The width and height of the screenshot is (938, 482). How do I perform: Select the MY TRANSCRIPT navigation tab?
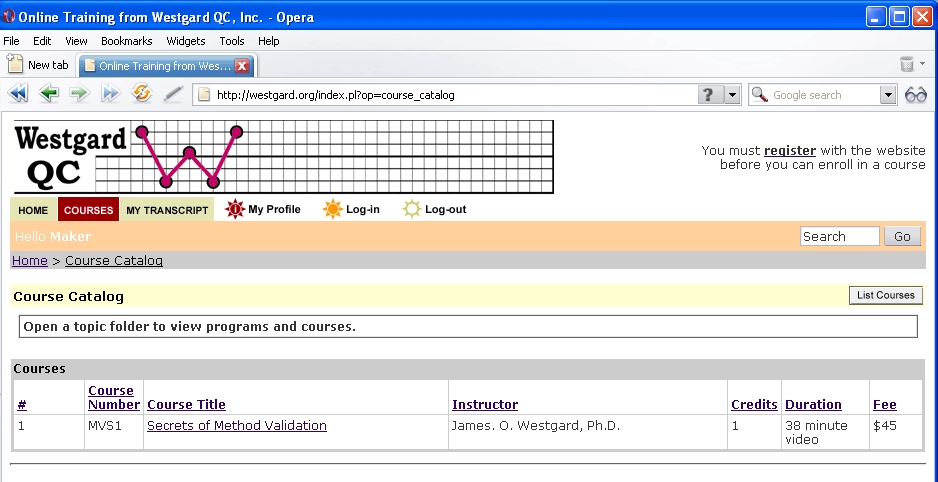pos(167,210)
